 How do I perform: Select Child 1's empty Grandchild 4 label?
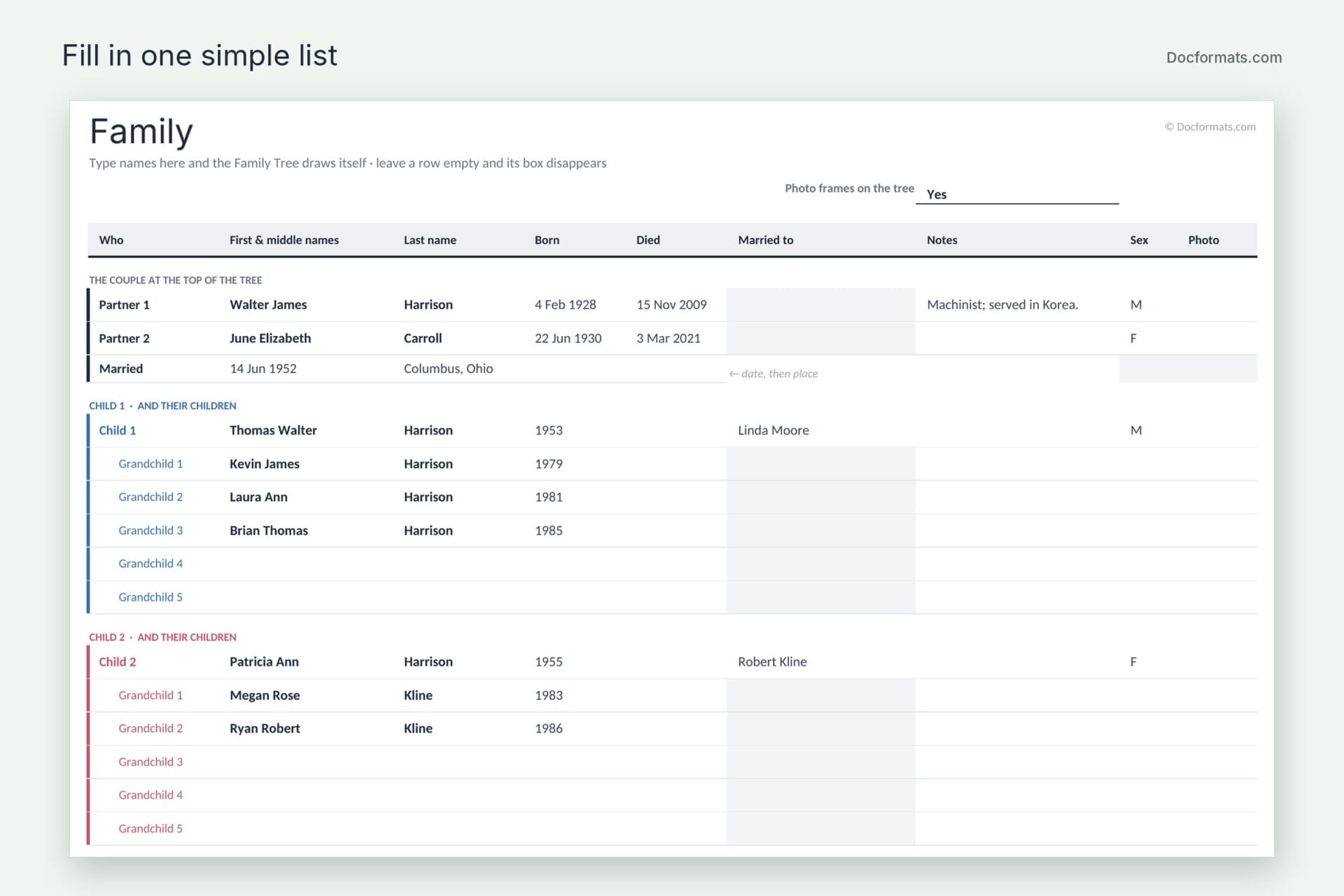(150, 563)
